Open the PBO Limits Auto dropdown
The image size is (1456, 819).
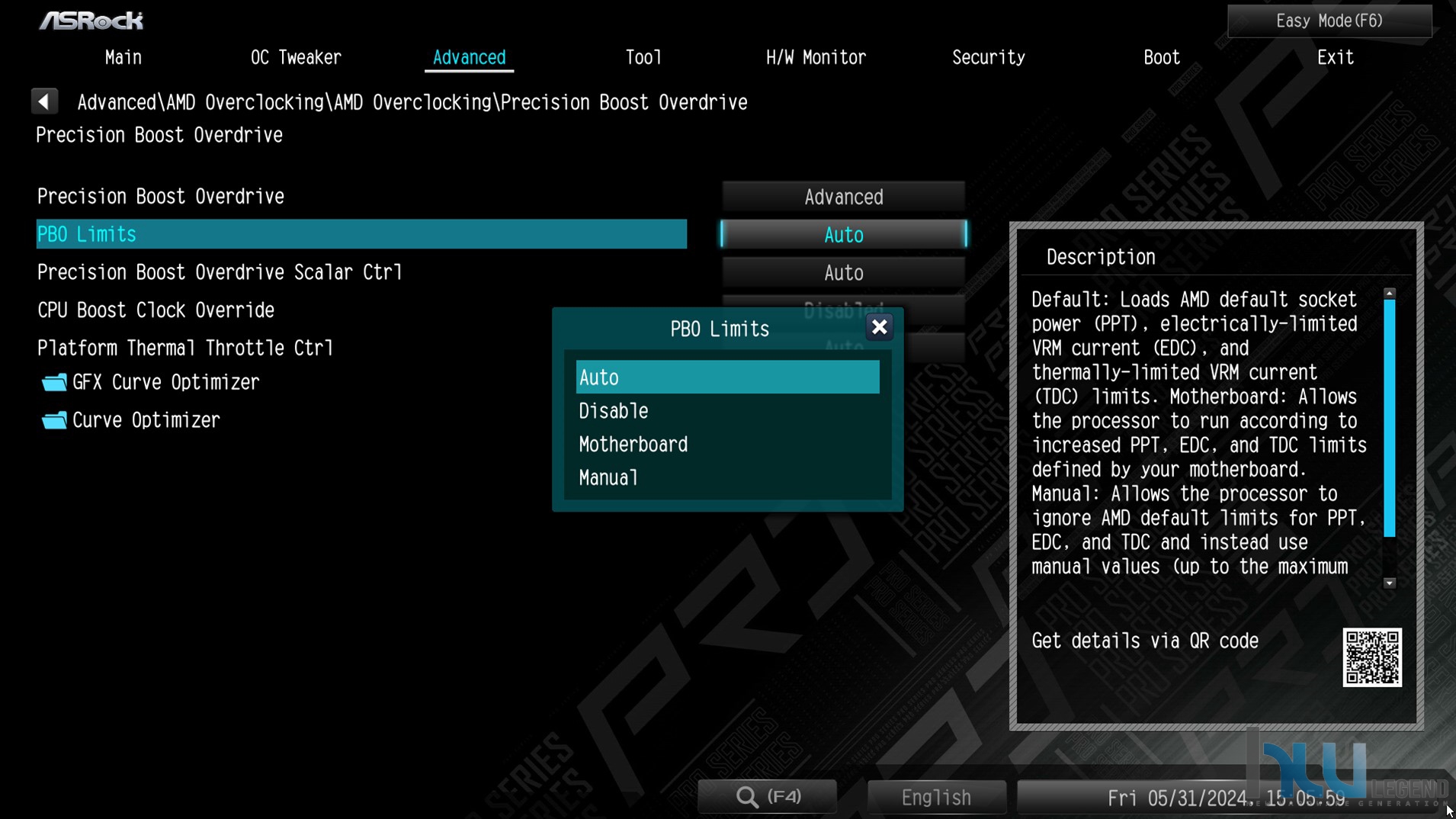(844, 235)
